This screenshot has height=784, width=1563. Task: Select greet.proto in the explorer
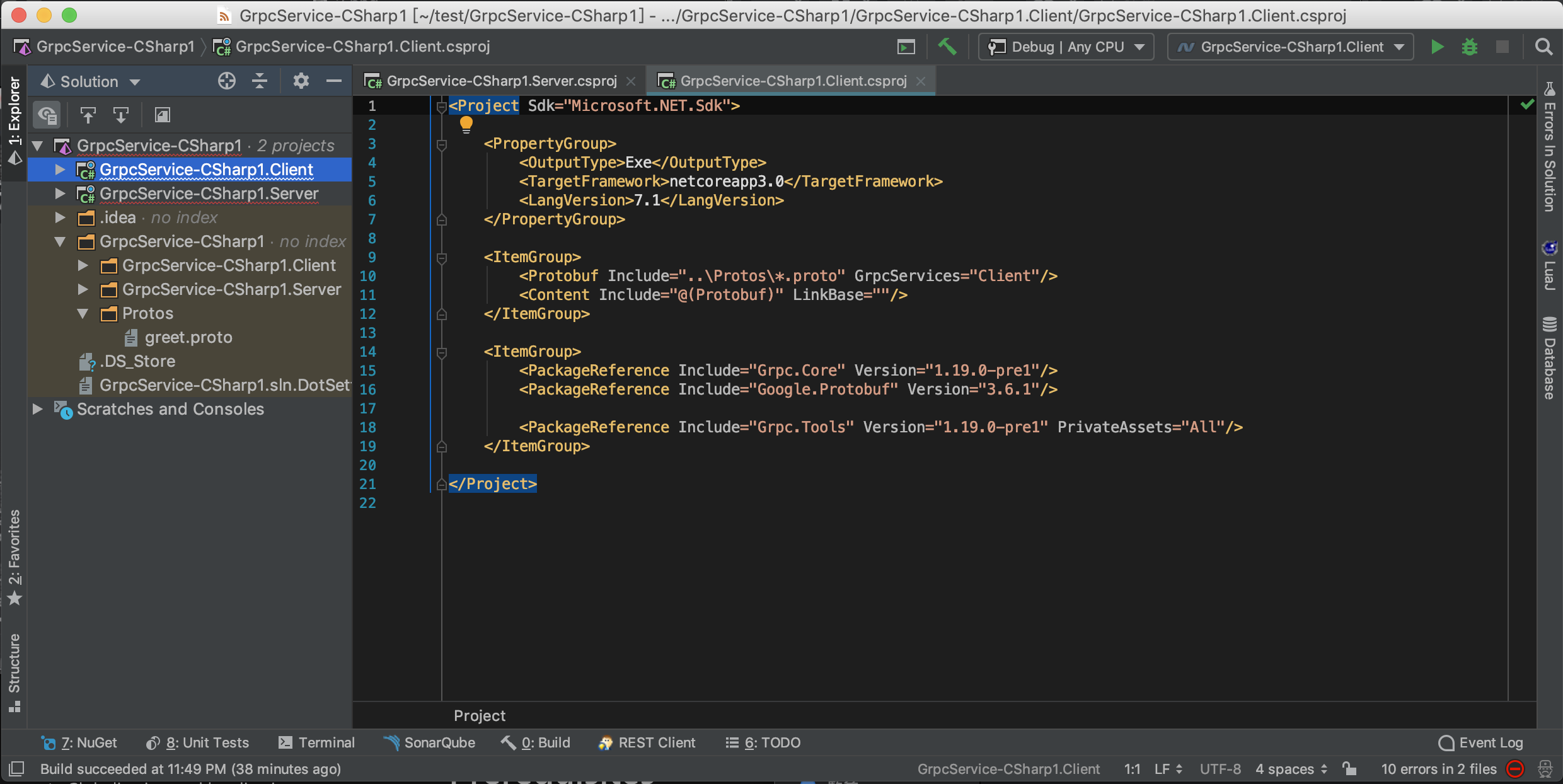(x=188, y=337)
